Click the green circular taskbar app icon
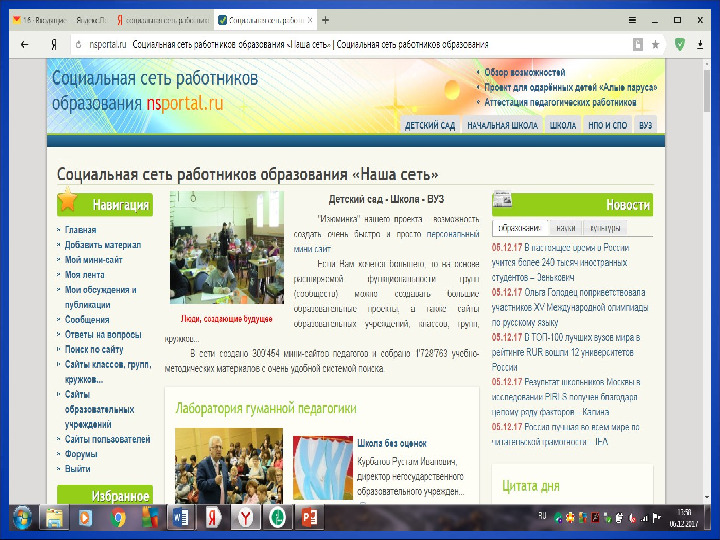The height and width of the screenshot is (540, 720). [277, 518]
